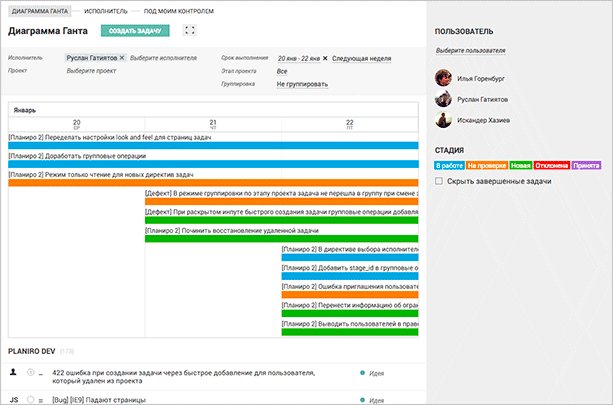The image size is (613, 405).
Task: Open the date range 20 янв - 22 янв picker
Action: [299, 58]
